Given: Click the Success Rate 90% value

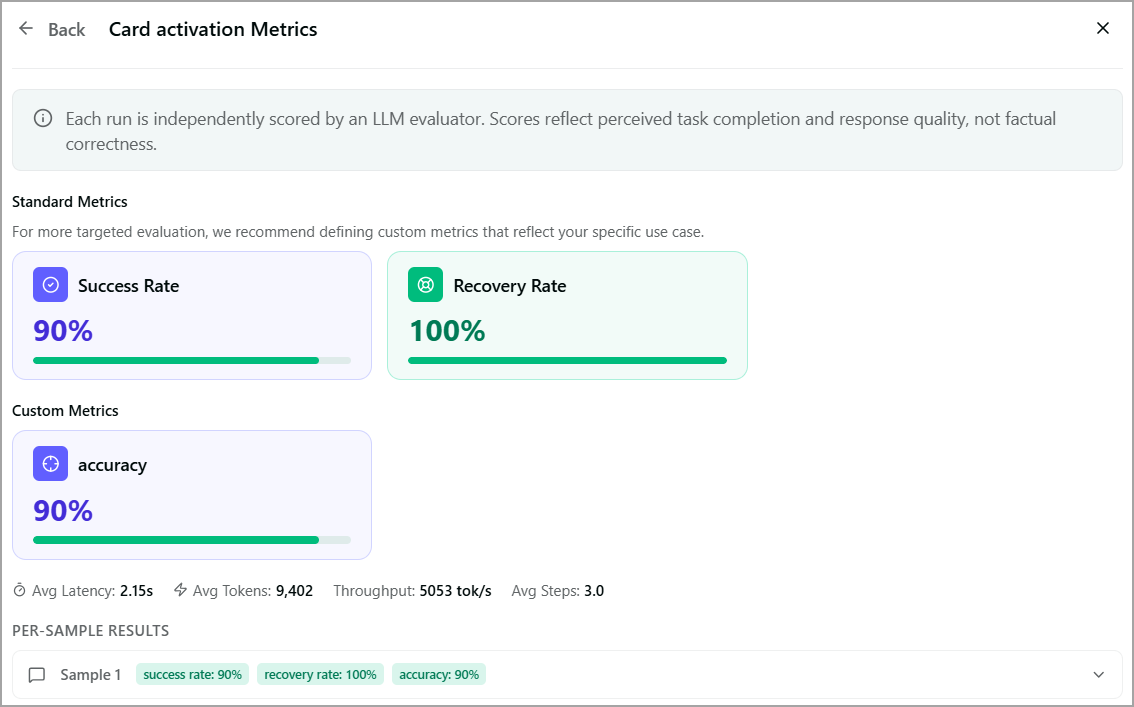Looking at the screenshot, I should [x=63, y=331].
